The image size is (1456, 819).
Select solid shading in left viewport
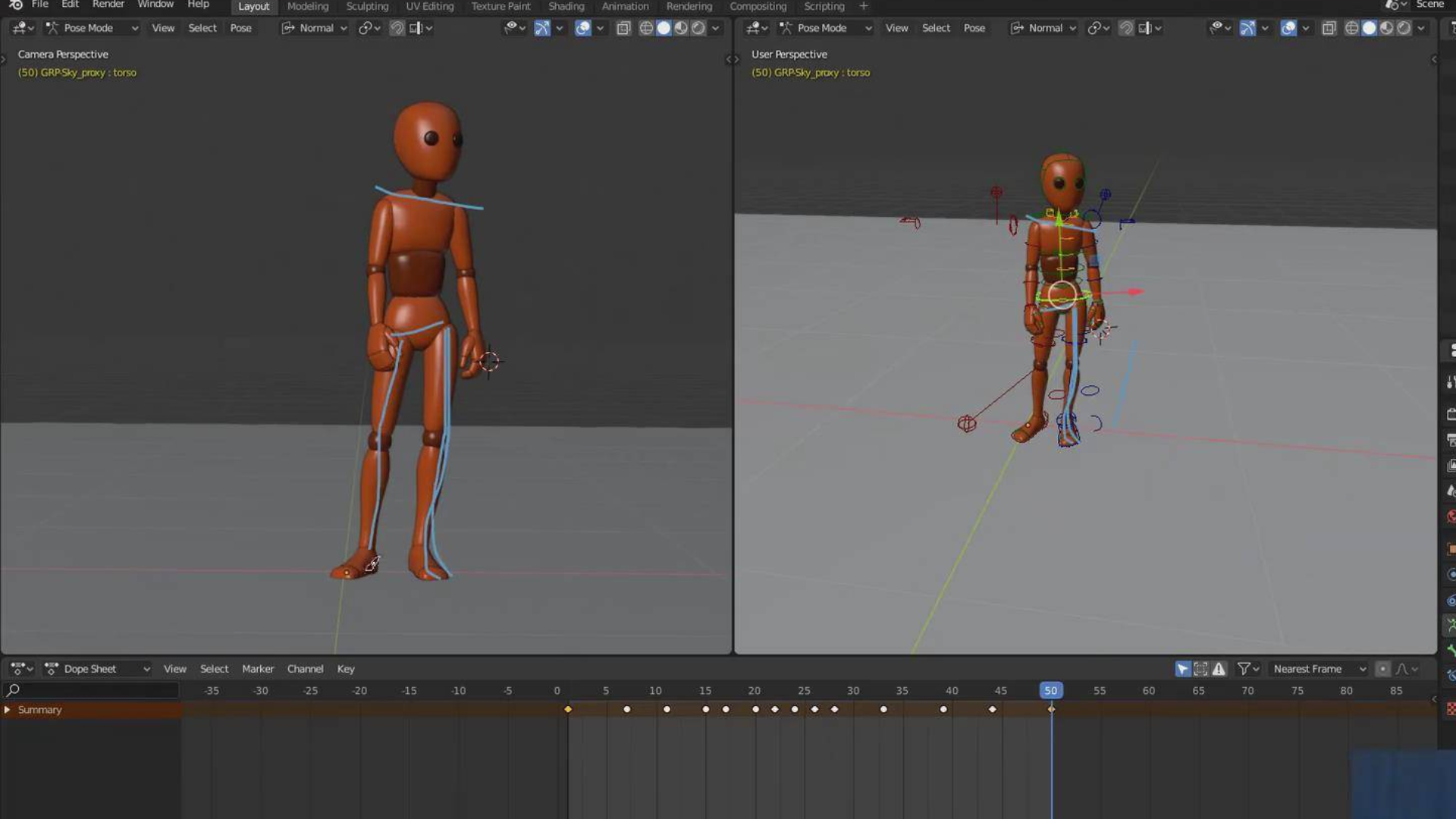coord(664,28)
